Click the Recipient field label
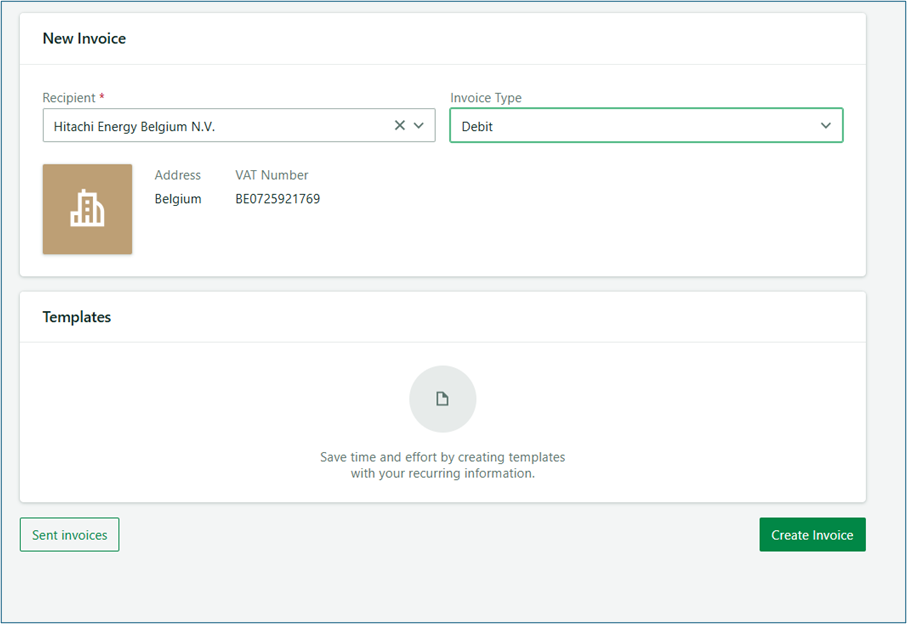 [x=68, y=98]
